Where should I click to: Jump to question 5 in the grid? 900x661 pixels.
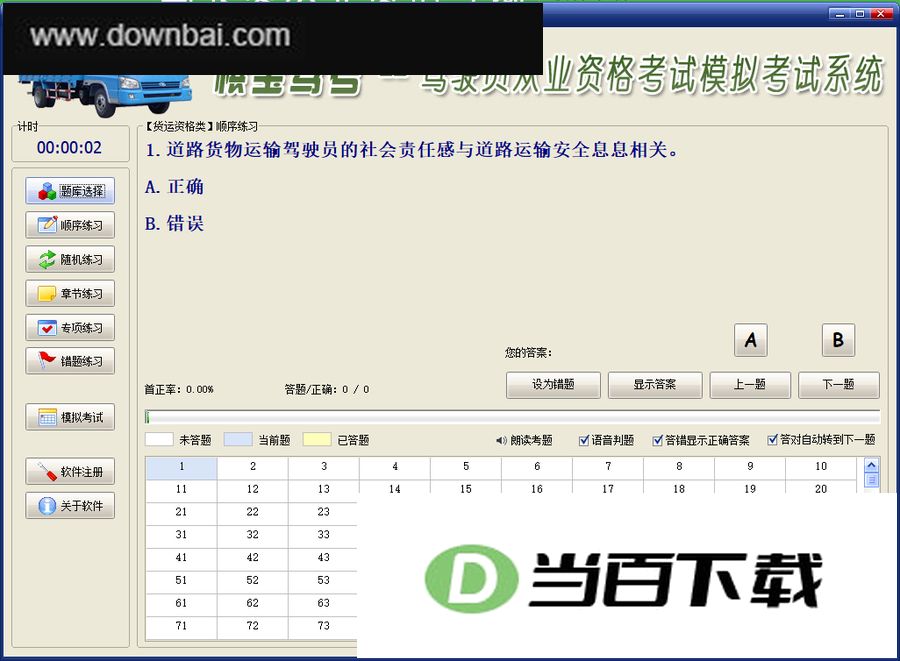[466, 467]
